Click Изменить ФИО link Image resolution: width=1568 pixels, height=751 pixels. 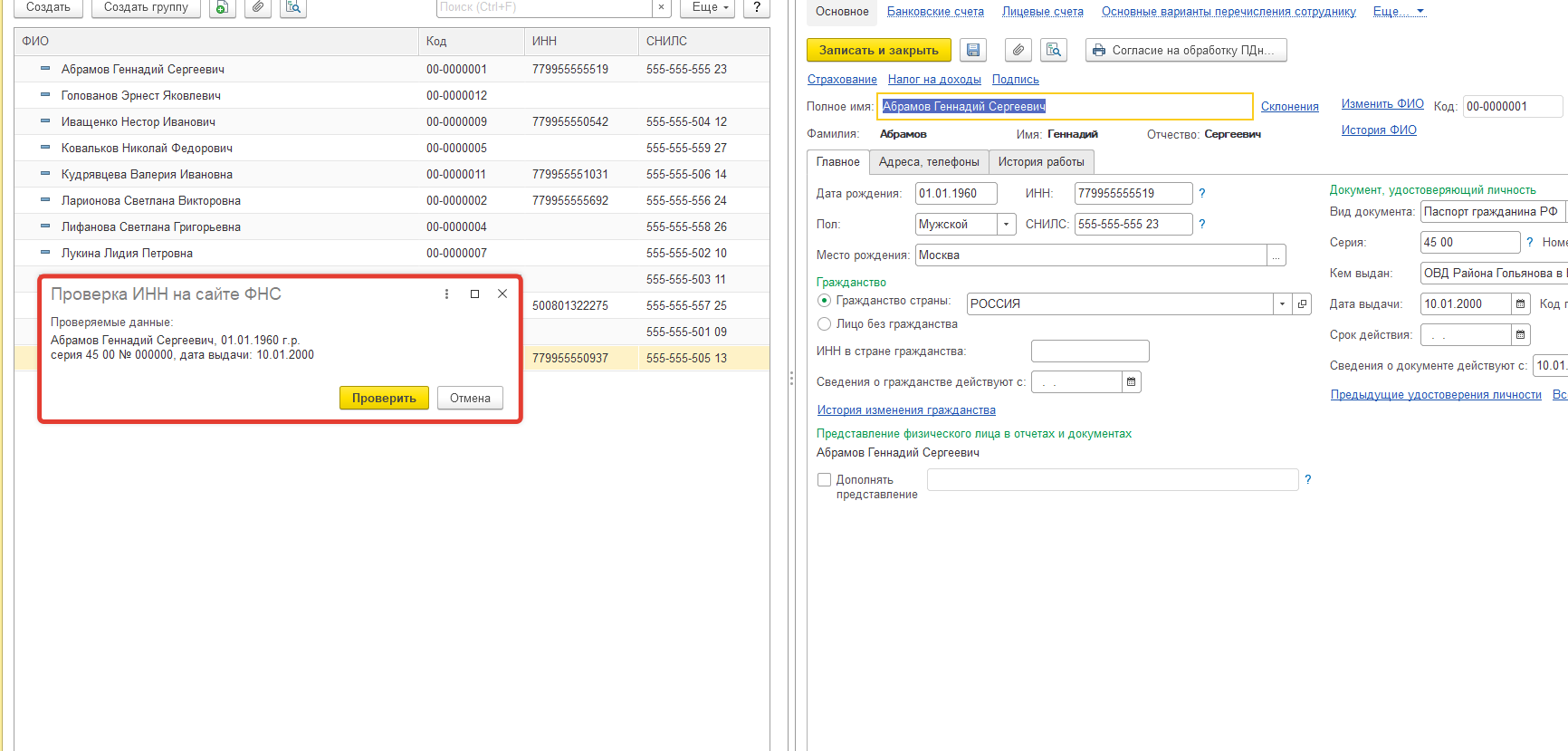[1382, 103]
